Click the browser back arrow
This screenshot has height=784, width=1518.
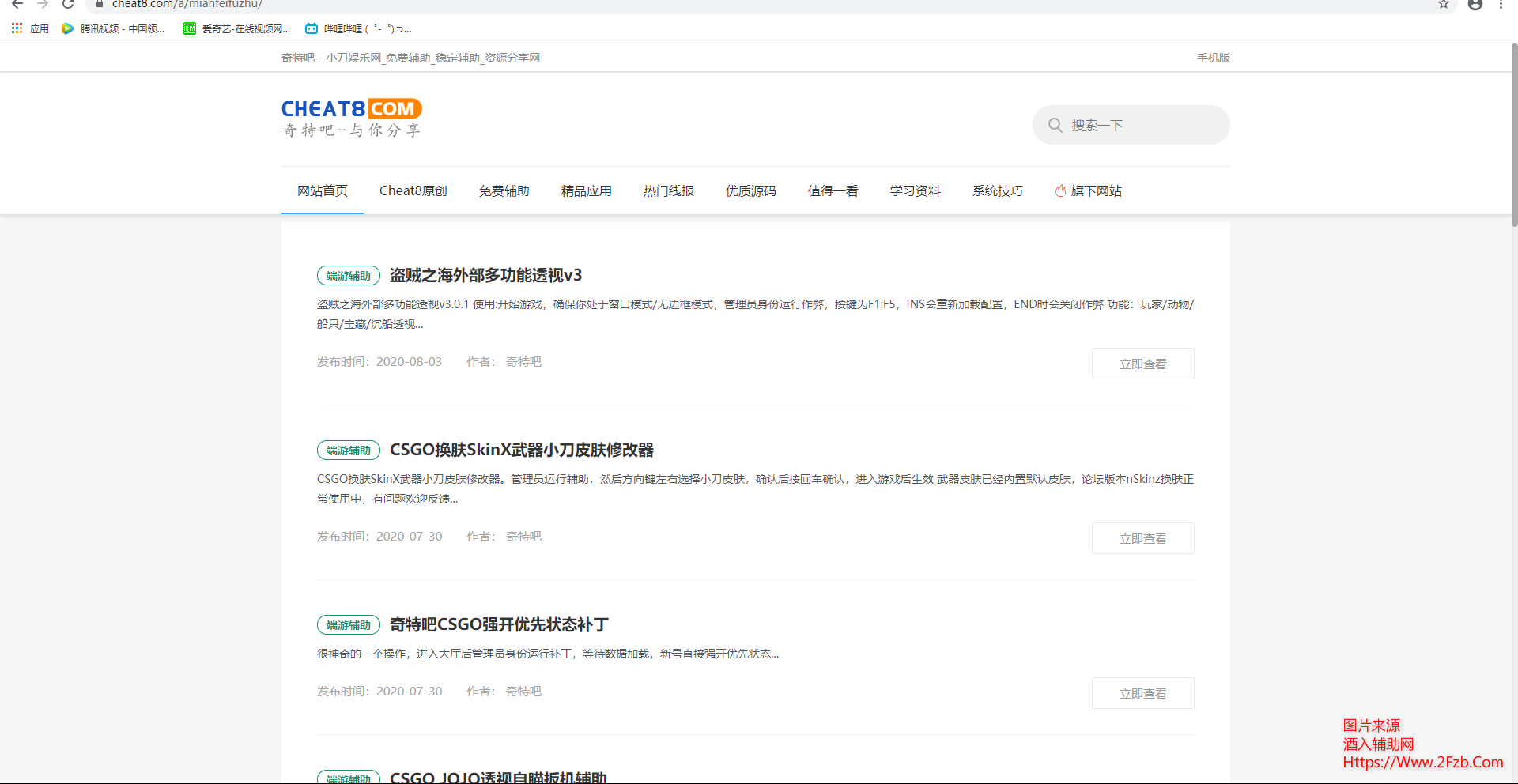coord(17,4)
